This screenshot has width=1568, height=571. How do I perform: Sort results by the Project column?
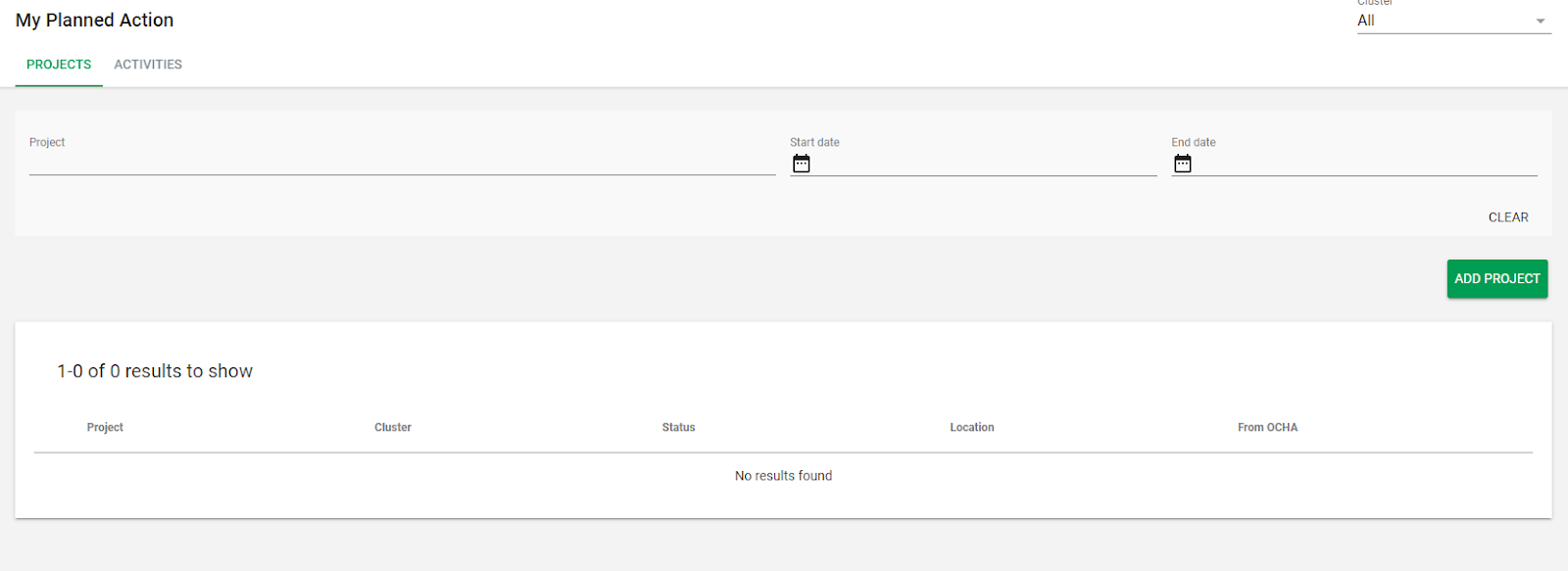pyautogui.click(x=105, y=427)
